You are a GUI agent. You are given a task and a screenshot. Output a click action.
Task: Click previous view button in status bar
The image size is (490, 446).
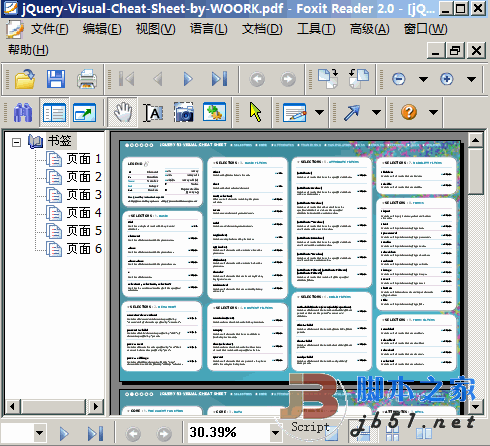133,433
